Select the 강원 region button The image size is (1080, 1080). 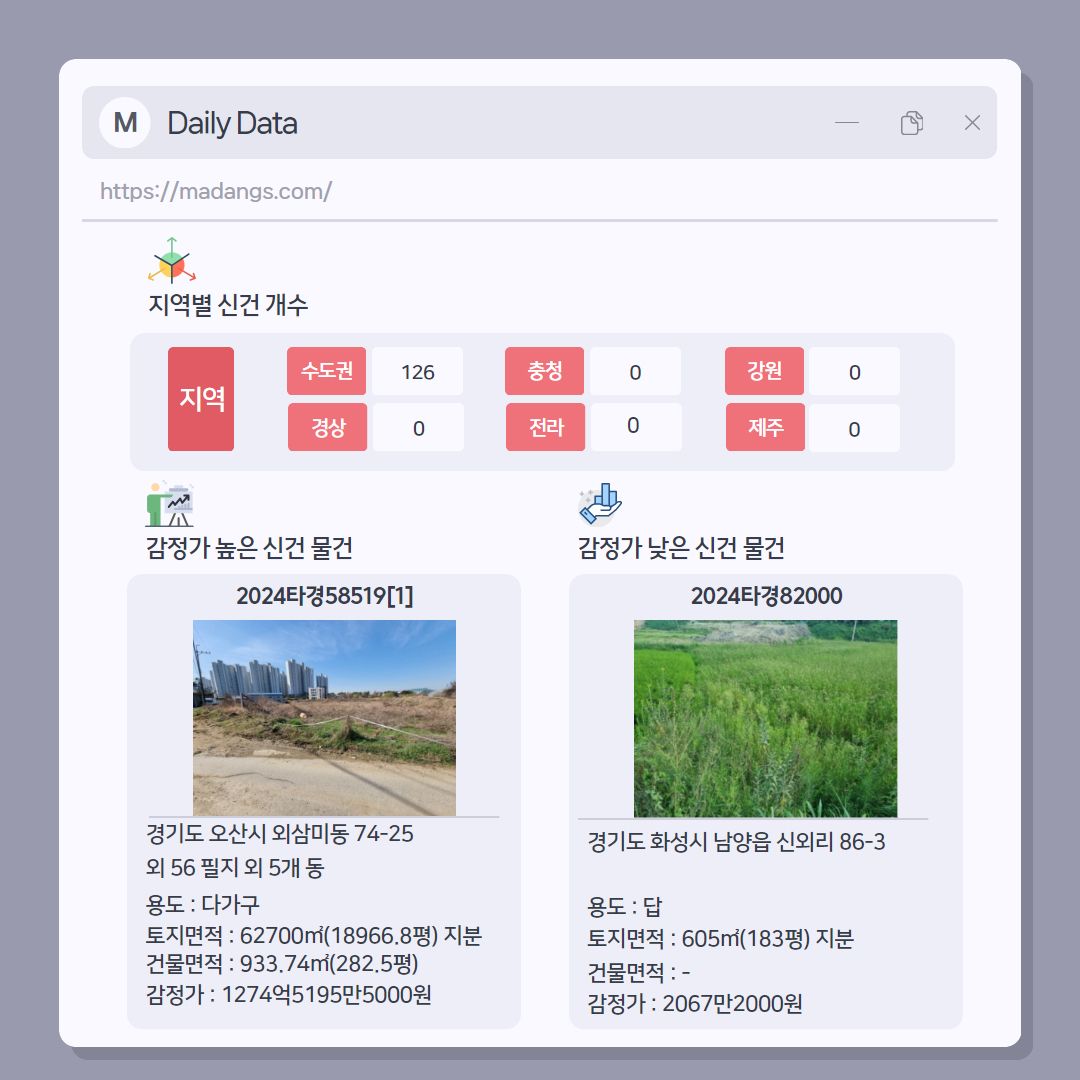(765, 371)
